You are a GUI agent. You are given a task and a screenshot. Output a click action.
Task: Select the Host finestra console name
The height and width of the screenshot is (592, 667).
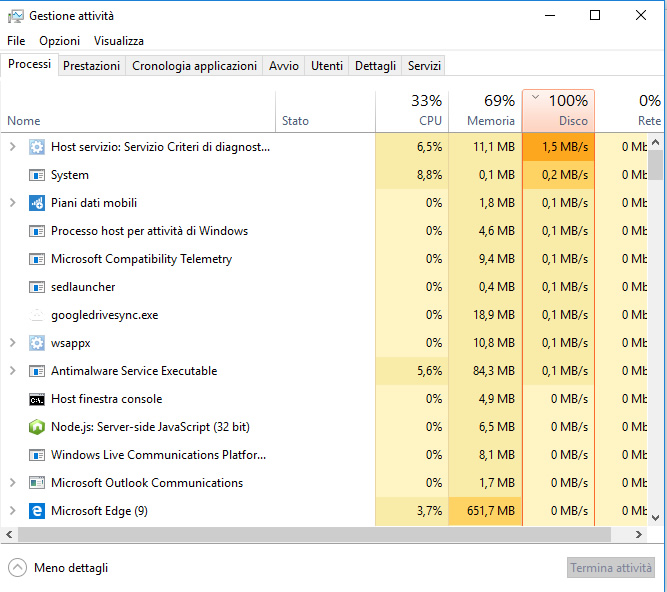coord(106,399)
